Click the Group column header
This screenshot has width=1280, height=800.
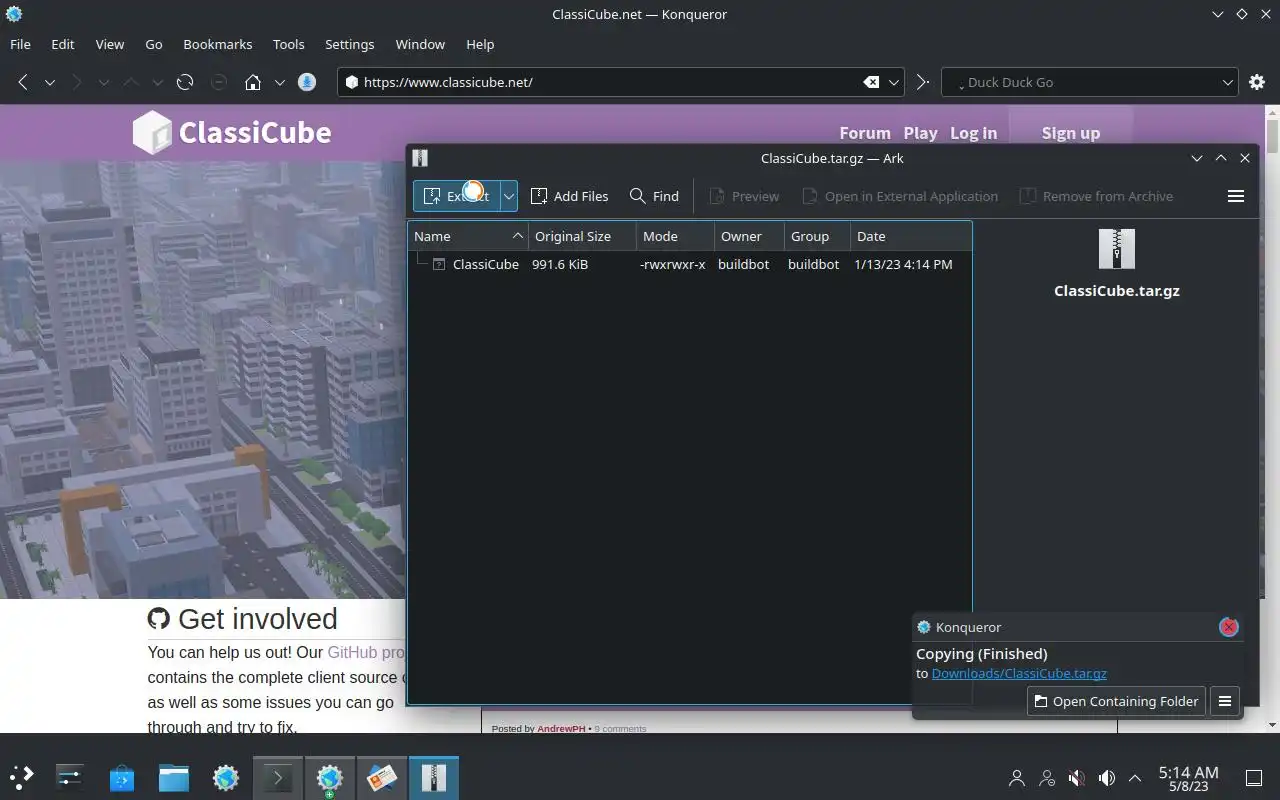click(817, 236)
